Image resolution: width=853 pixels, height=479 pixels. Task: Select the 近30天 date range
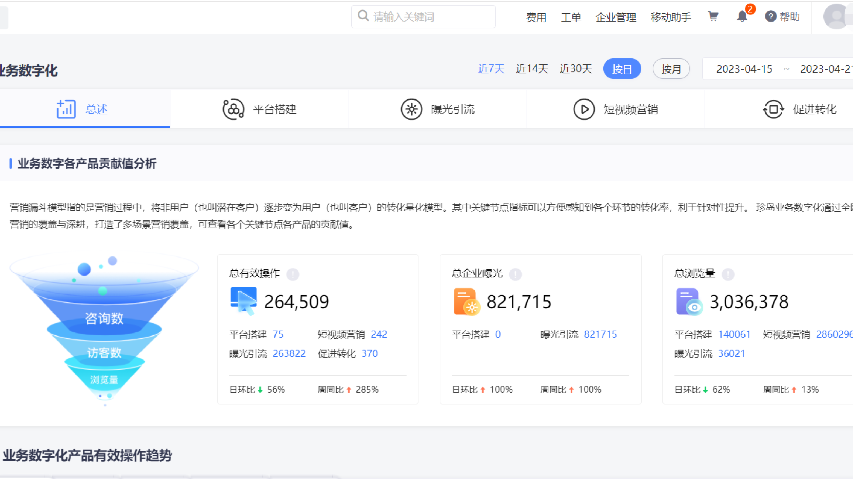click(576, 69)
